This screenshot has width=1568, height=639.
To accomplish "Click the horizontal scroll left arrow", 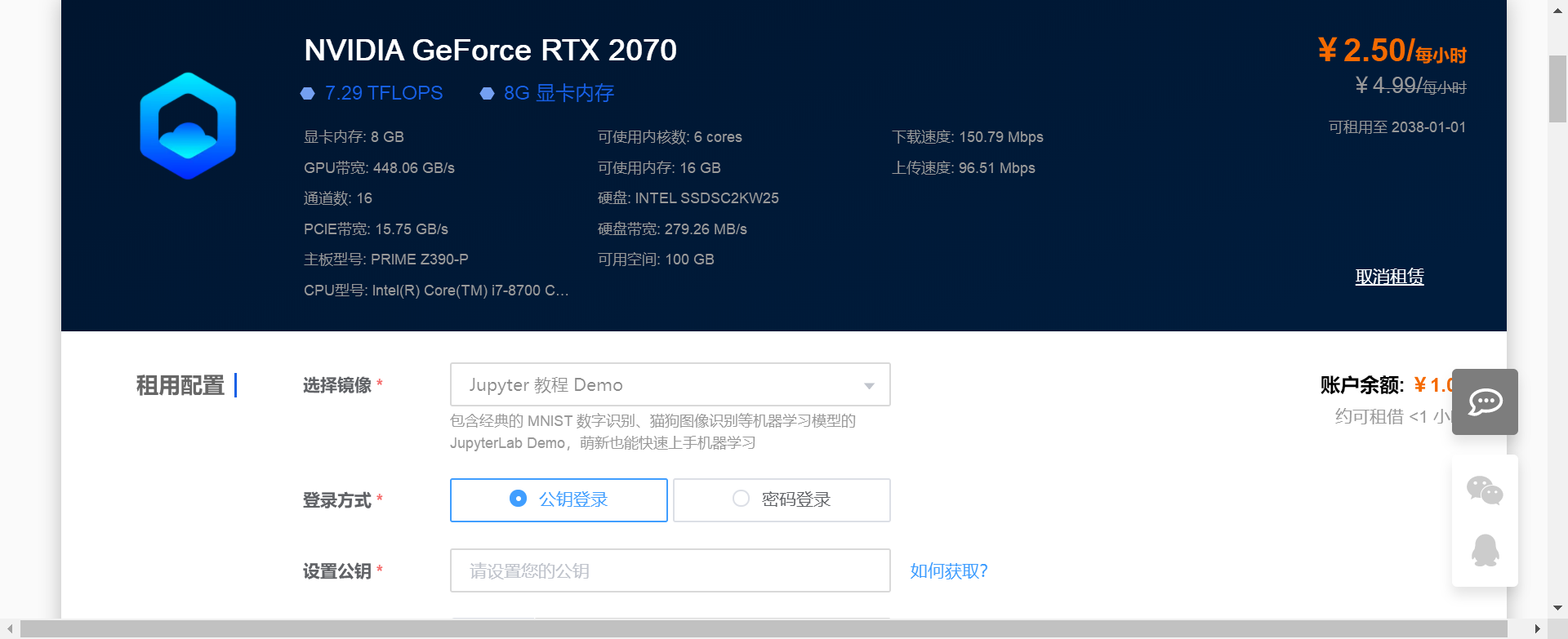I will [x=9, y=628].
